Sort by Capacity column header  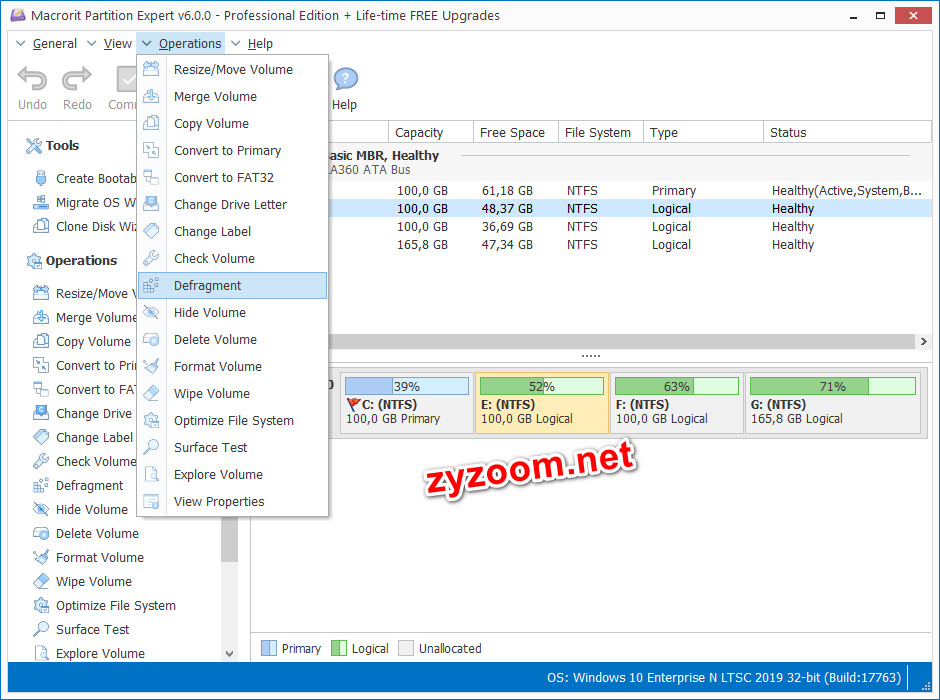(431, 132)
